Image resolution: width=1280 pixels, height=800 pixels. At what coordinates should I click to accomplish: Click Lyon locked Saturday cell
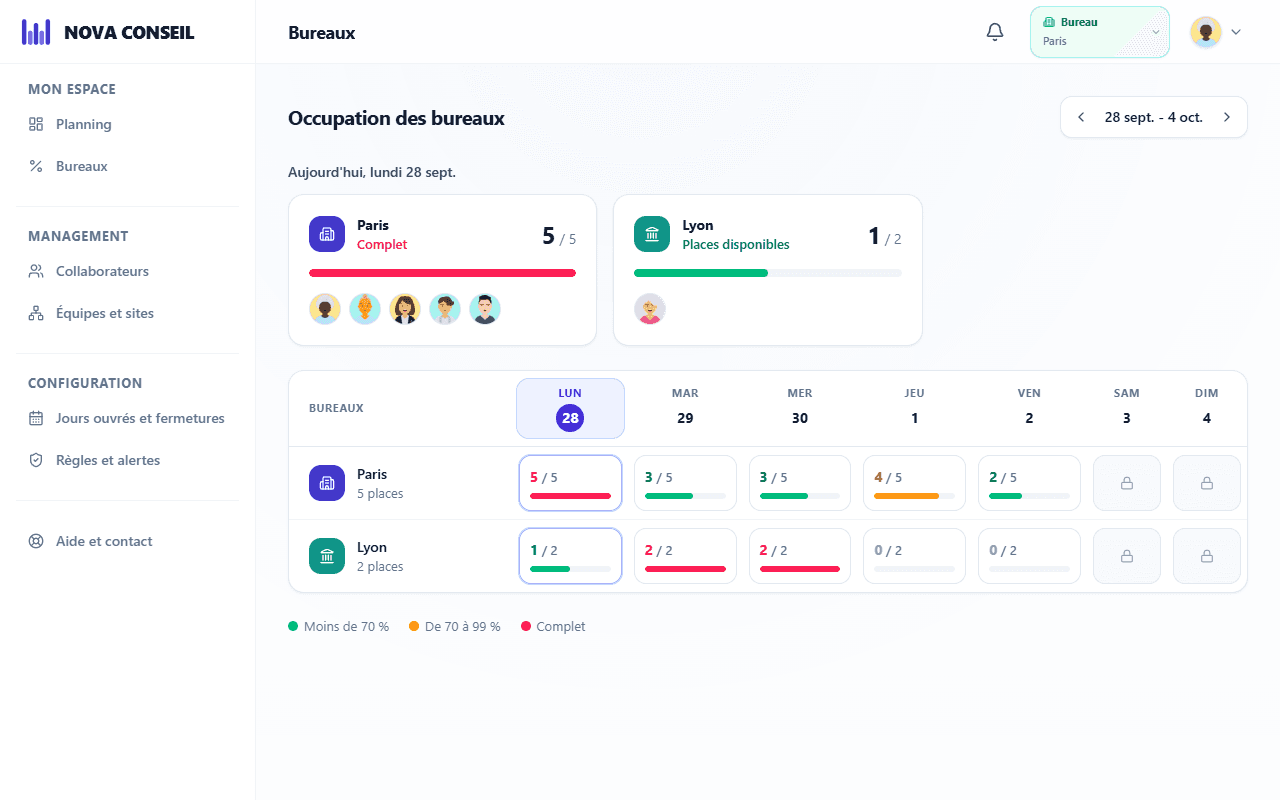(1127, 556)
